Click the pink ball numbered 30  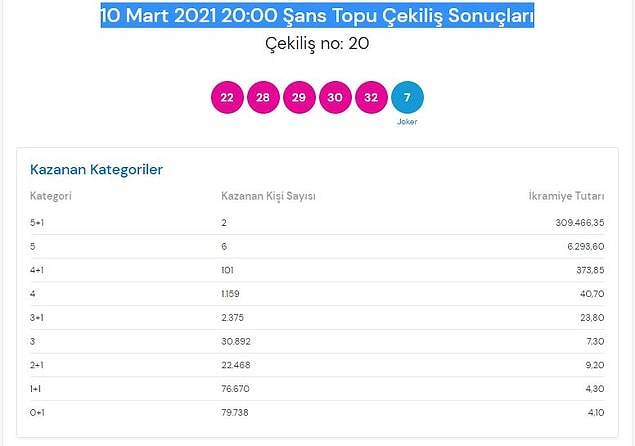coord(335,97)
